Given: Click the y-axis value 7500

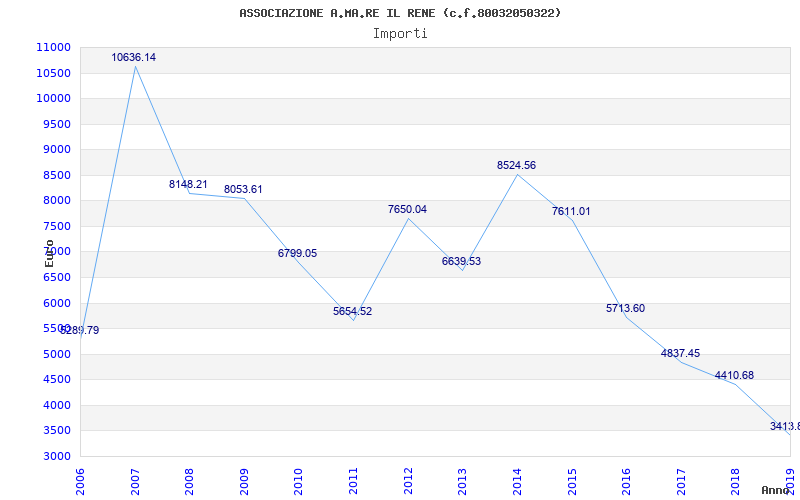Looking at the screenshot, I should point(56,227).
